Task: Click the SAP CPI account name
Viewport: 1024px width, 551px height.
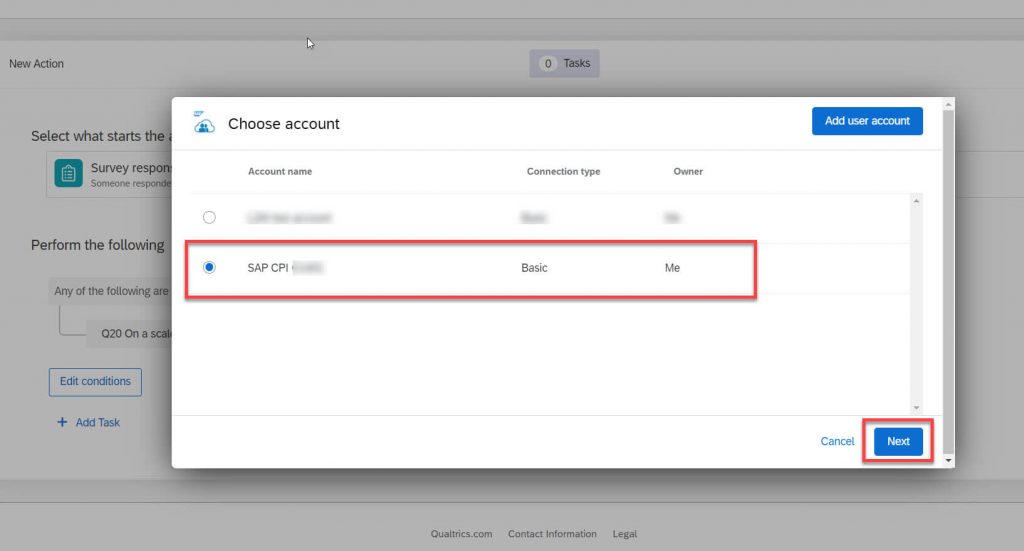Action: pos(285,268)
